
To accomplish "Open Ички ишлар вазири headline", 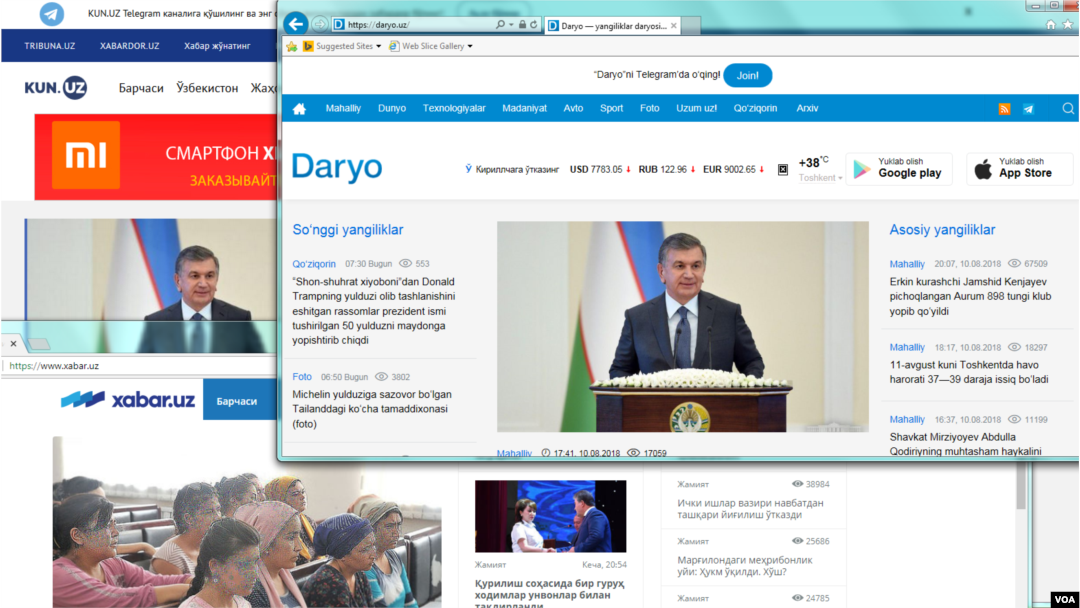I will [x=750, y=509].
